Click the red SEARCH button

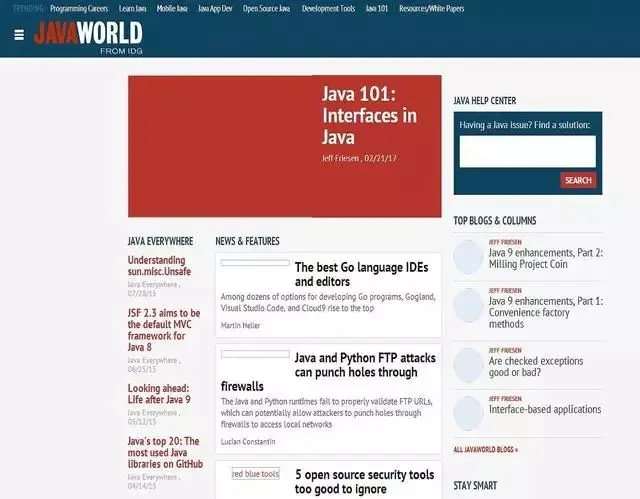pos(578,180)
